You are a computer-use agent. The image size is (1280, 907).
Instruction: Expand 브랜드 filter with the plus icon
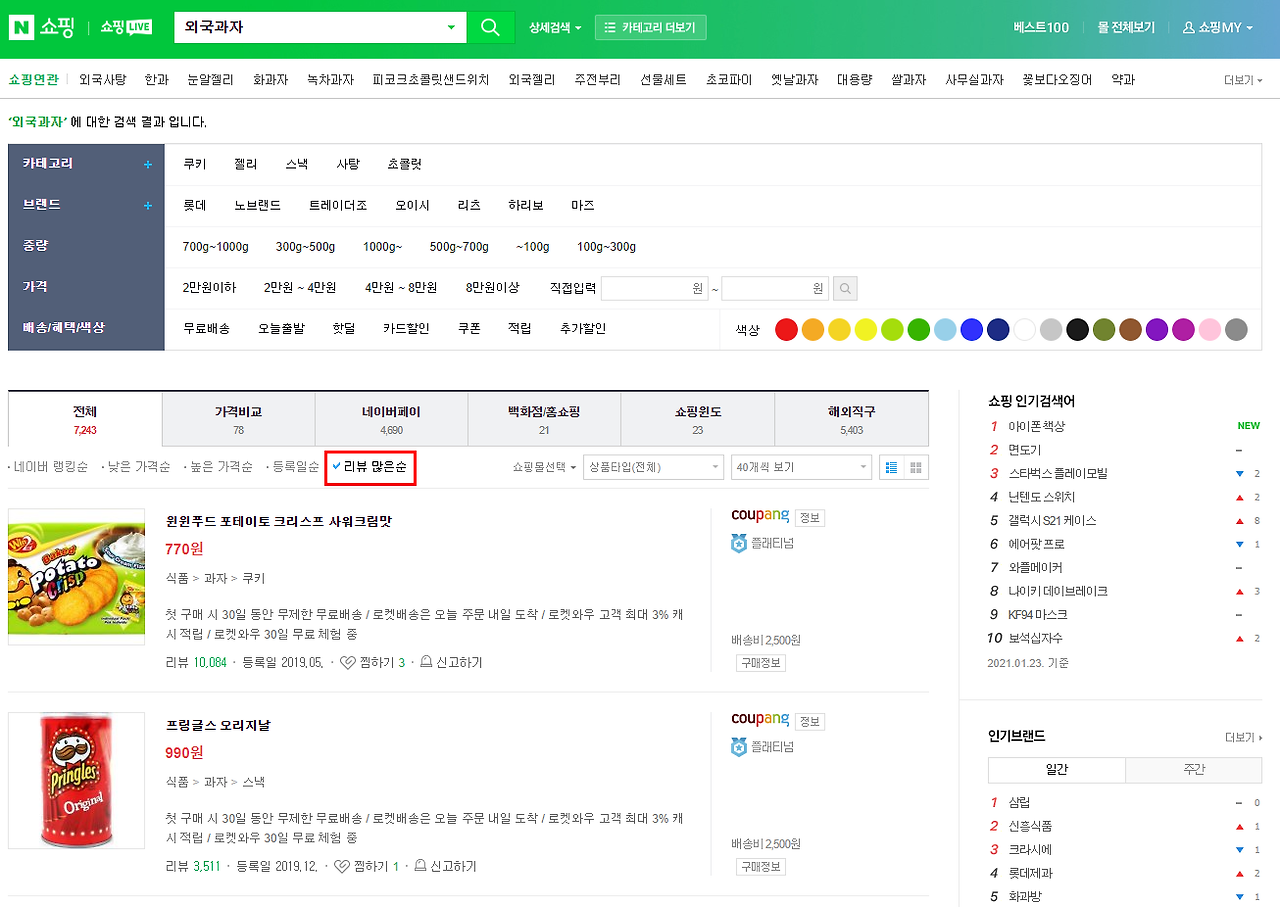coord(148,205)
